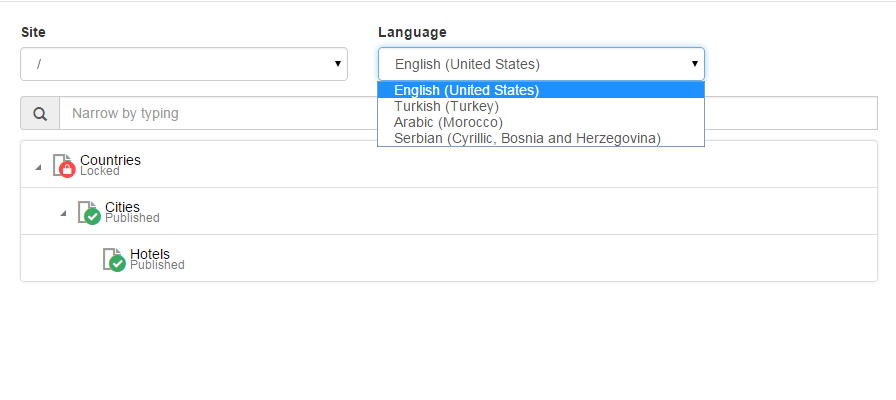896x400 pixels.
Task: Click the Language field label
Action: coord(412,32)
